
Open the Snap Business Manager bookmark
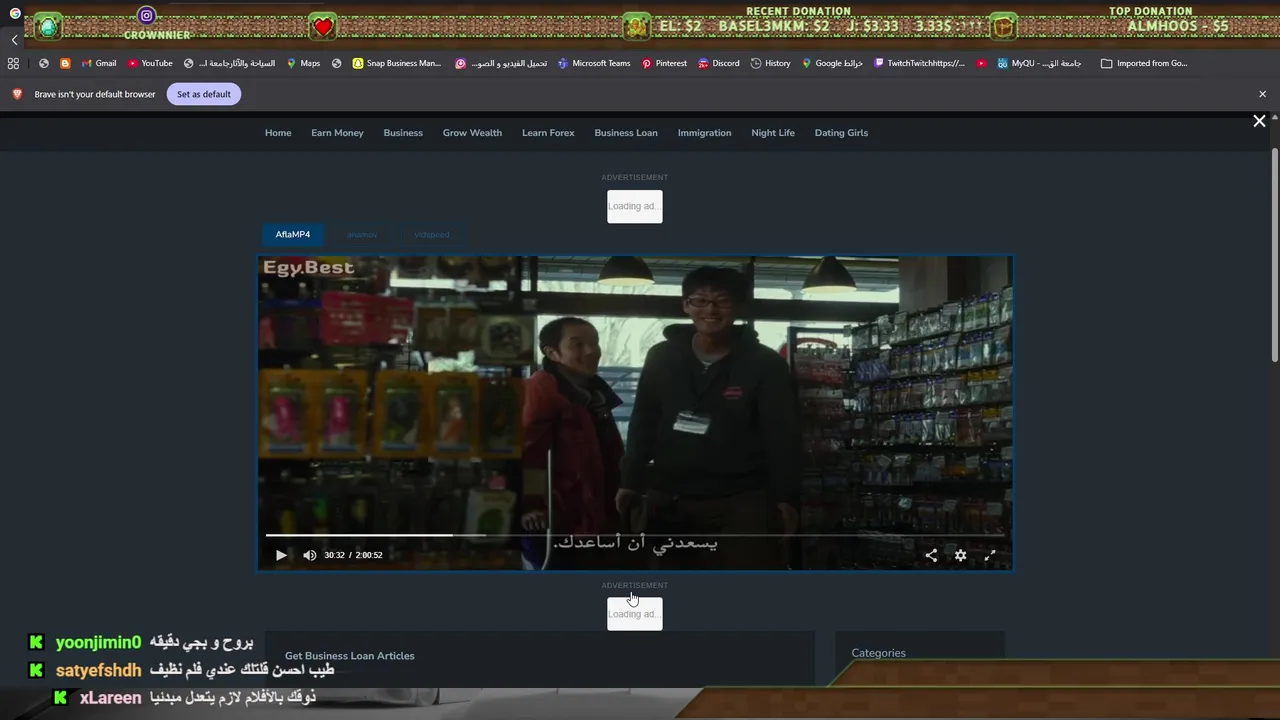point(397,63)
